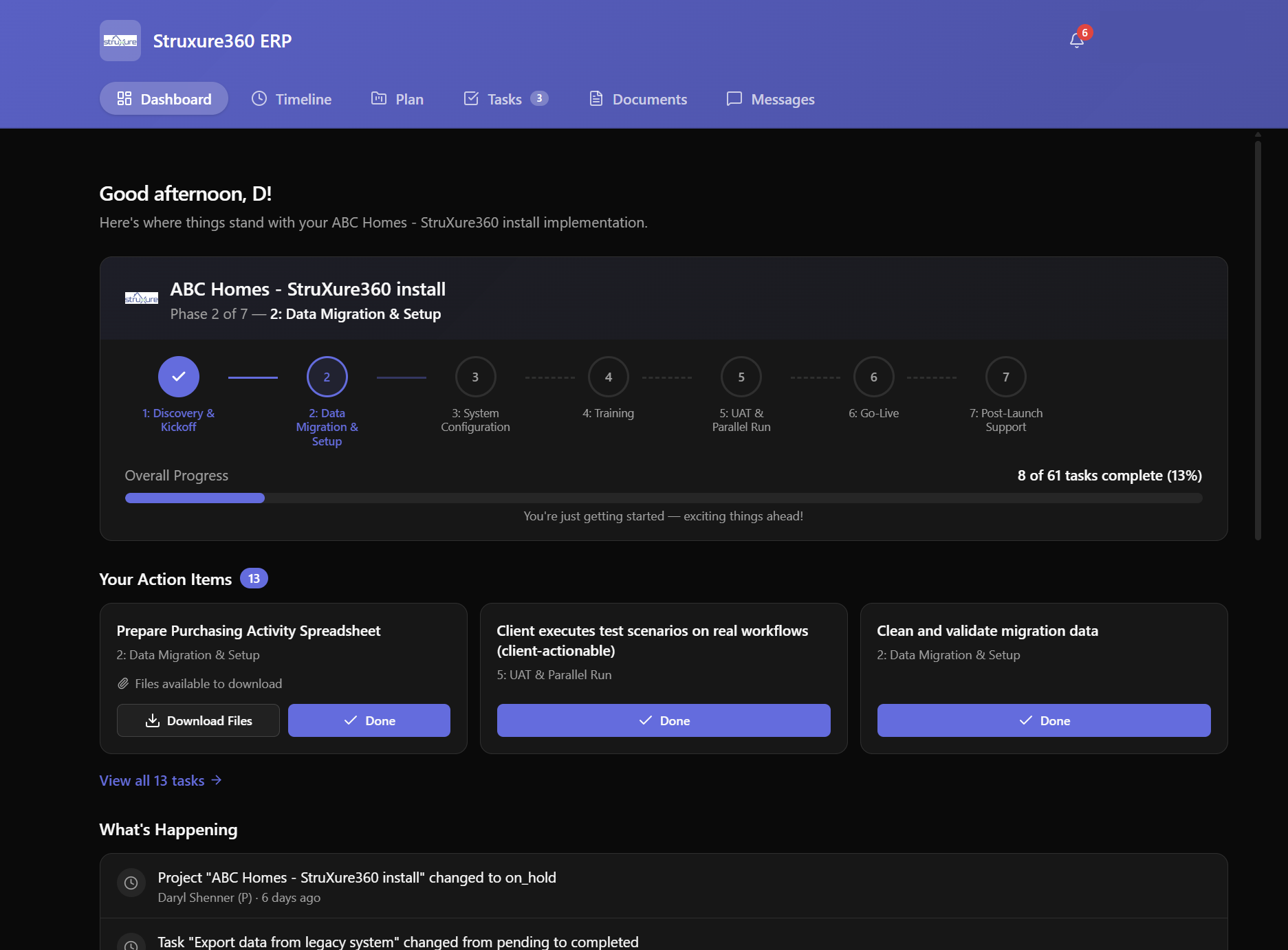Click the clock icon next to the on_hold activity
This screenshot has width=1288, height=950.
(x=131, y=883)
